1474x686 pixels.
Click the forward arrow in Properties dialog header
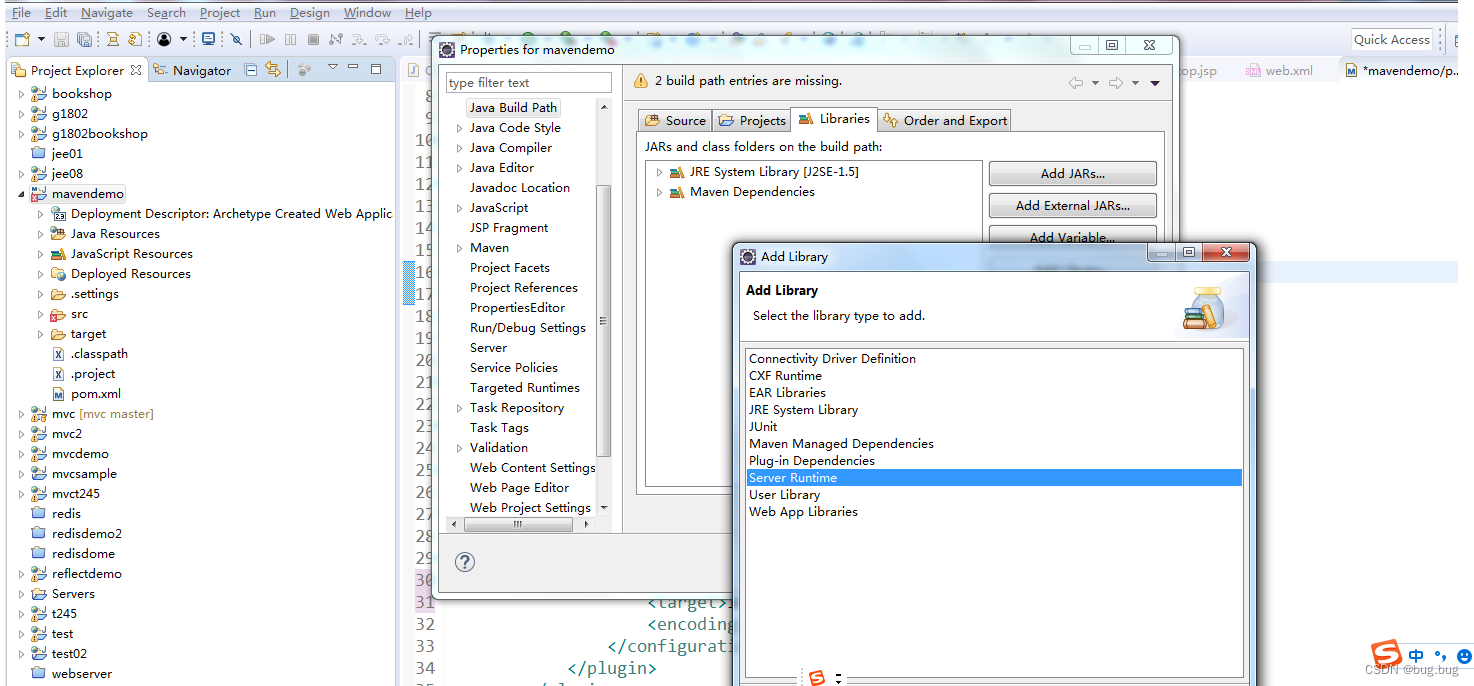click(1116, 83)
